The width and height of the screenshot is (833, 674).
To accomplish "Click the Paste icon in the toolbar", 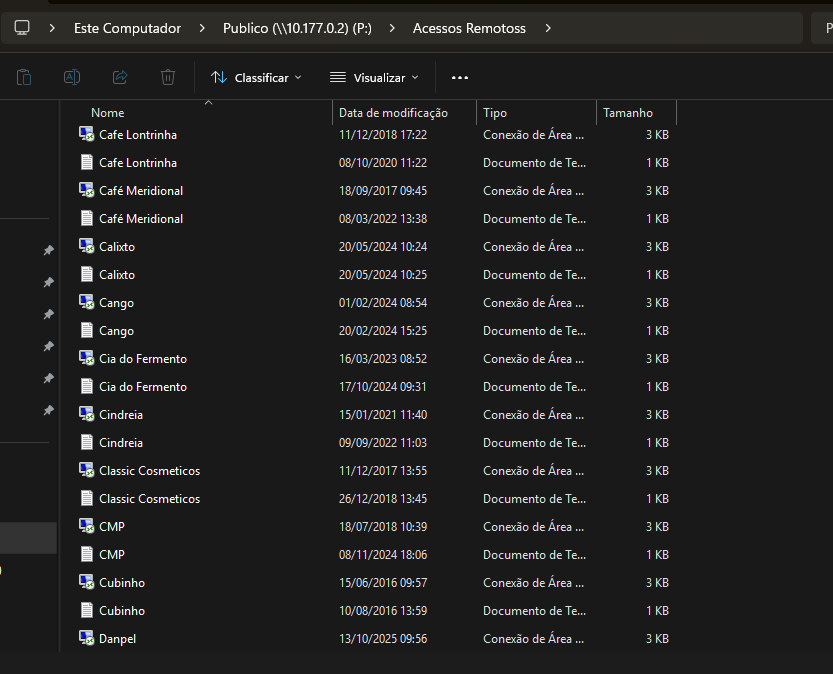I will 24,77.
